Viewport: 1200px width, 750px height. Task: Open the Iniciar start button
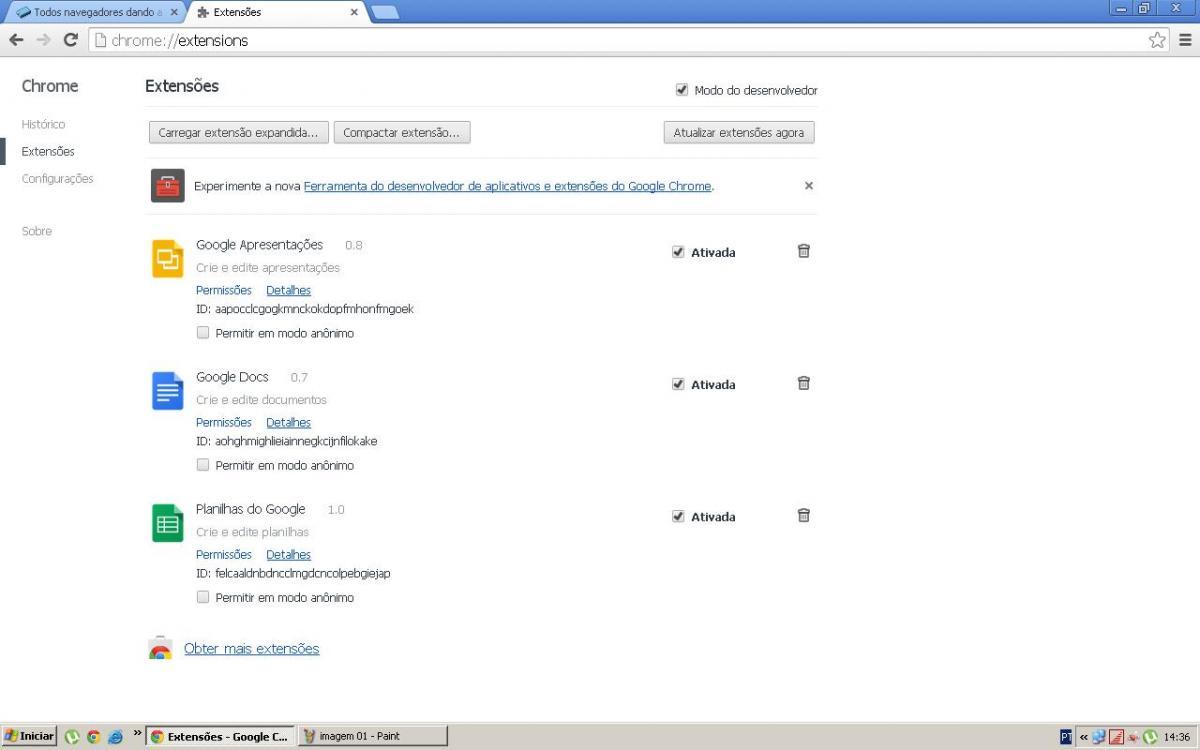[29, 737]
